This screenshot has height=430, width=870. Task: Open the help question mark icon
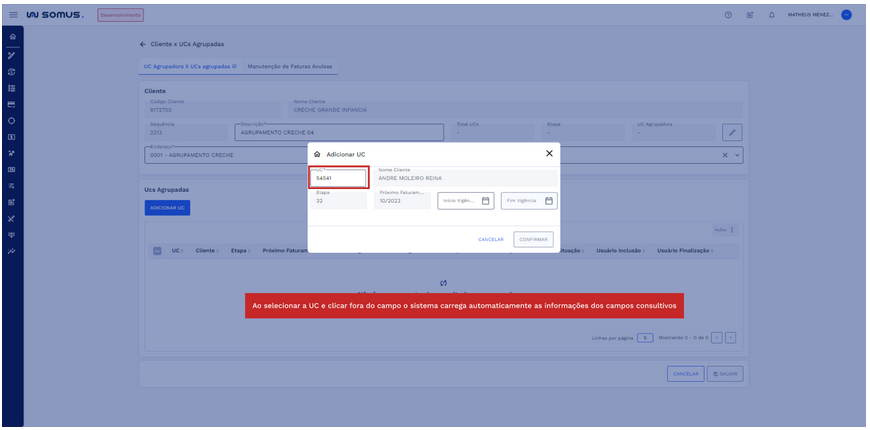[728, 15]
